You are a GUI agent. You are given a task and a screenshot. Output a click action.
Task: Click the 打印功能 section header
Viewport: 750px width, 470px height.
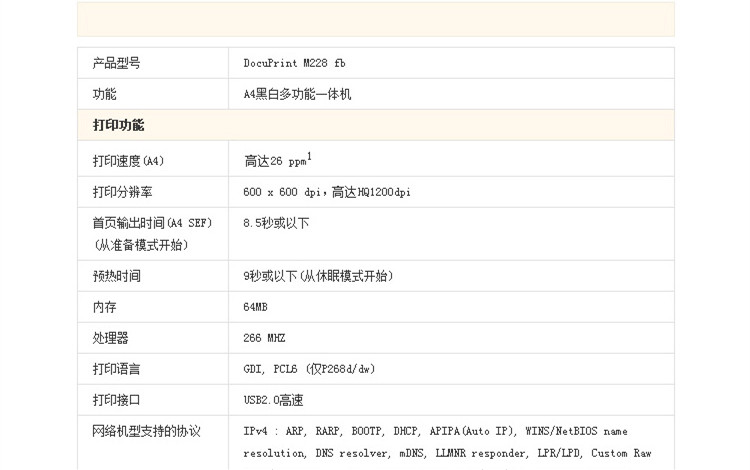118,126
